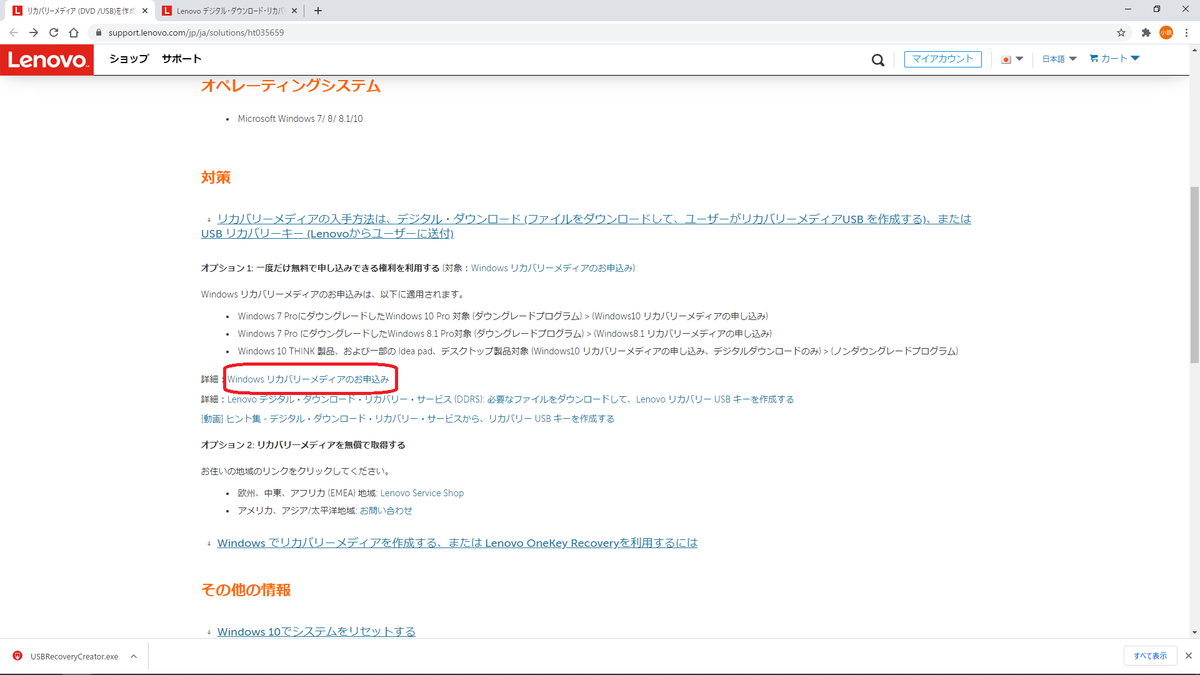Open 詳細: Windows リカバリーメディアのお申込み link
Screen dimensions: 1200x675
(308, 379)
